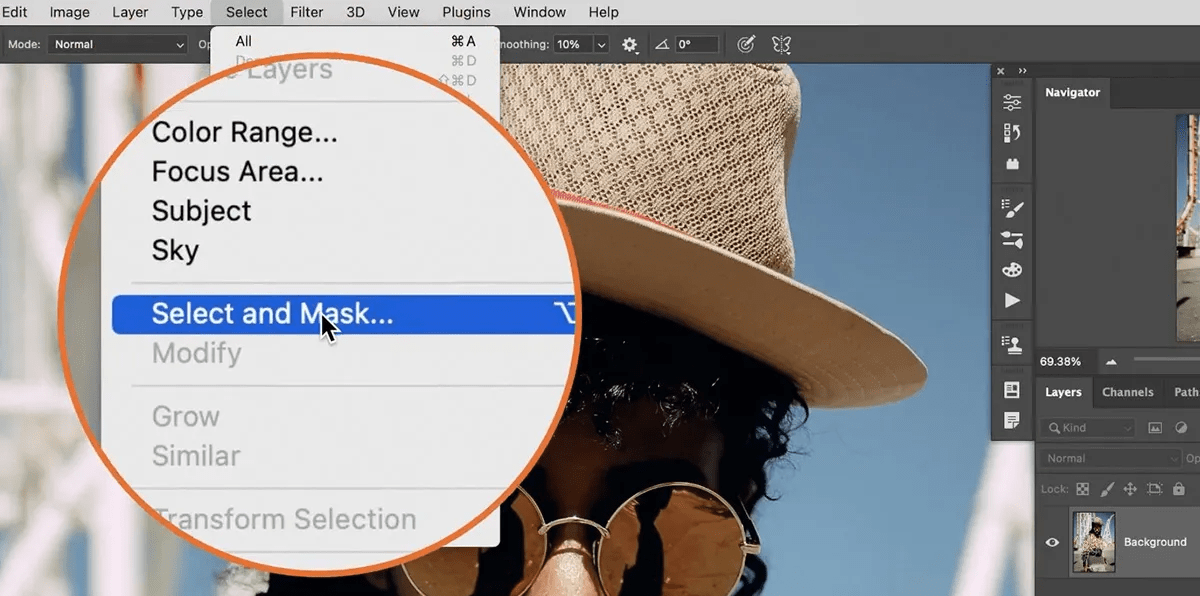This screenshot has height=596, width=1200.
Task: Toggle the lock position icon
Action: coord(1131,489)
